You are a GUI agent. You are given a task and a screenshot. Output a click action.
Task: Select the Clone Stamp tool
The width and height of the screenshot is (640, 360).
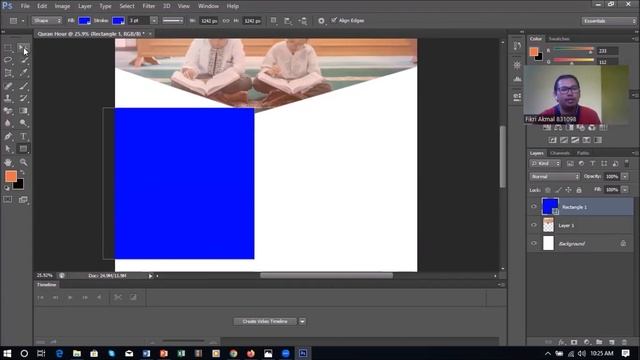tap(8, 98)
